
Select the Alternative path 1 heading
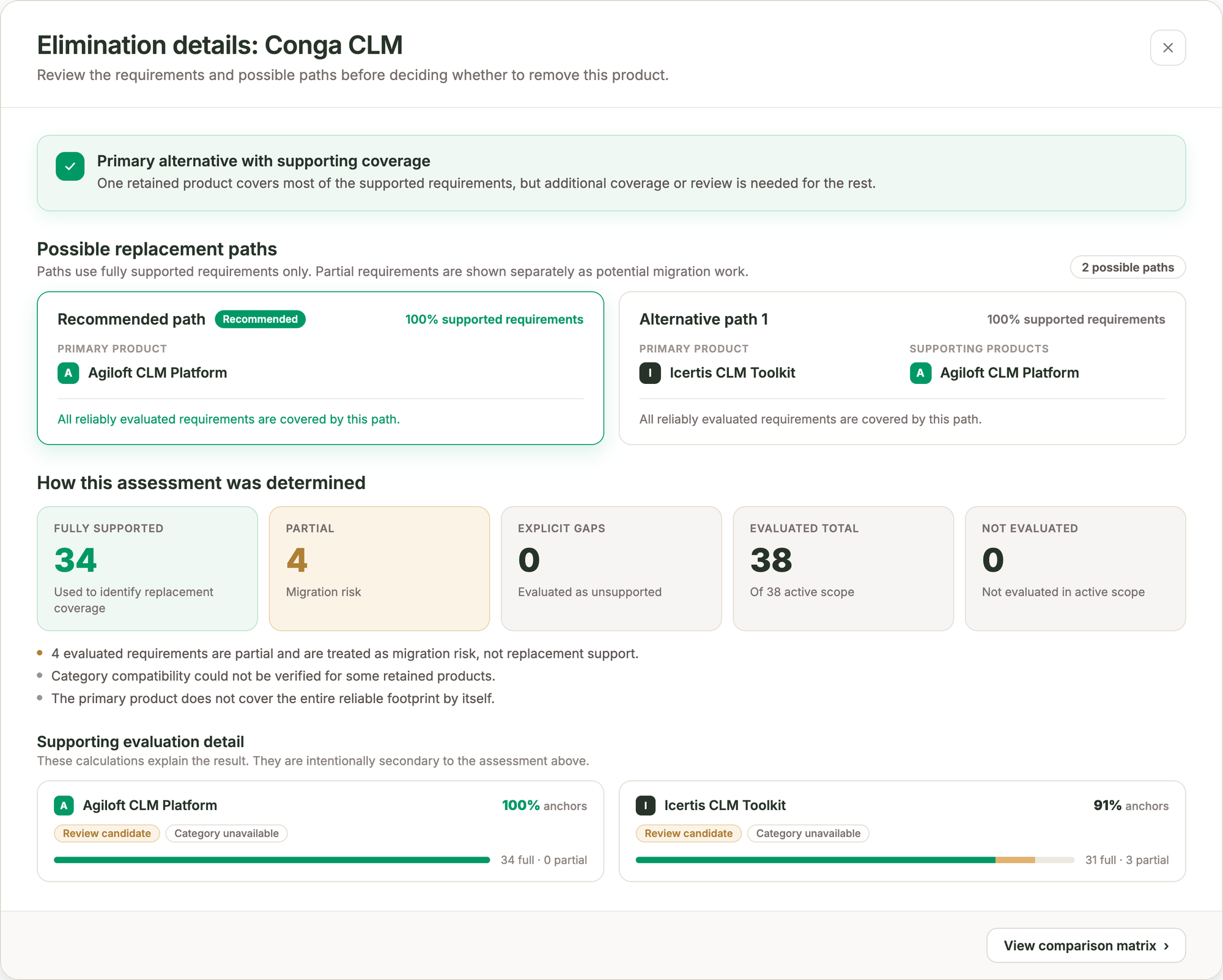703,319
